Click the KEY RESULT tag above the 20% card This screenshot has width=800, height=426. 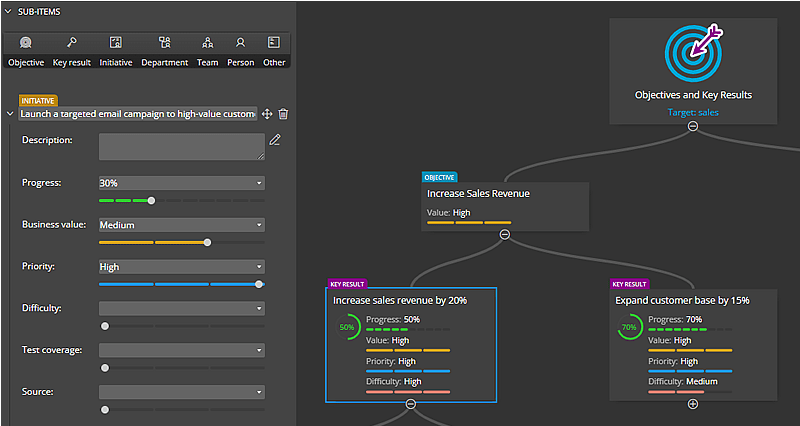tap(347, 284)
